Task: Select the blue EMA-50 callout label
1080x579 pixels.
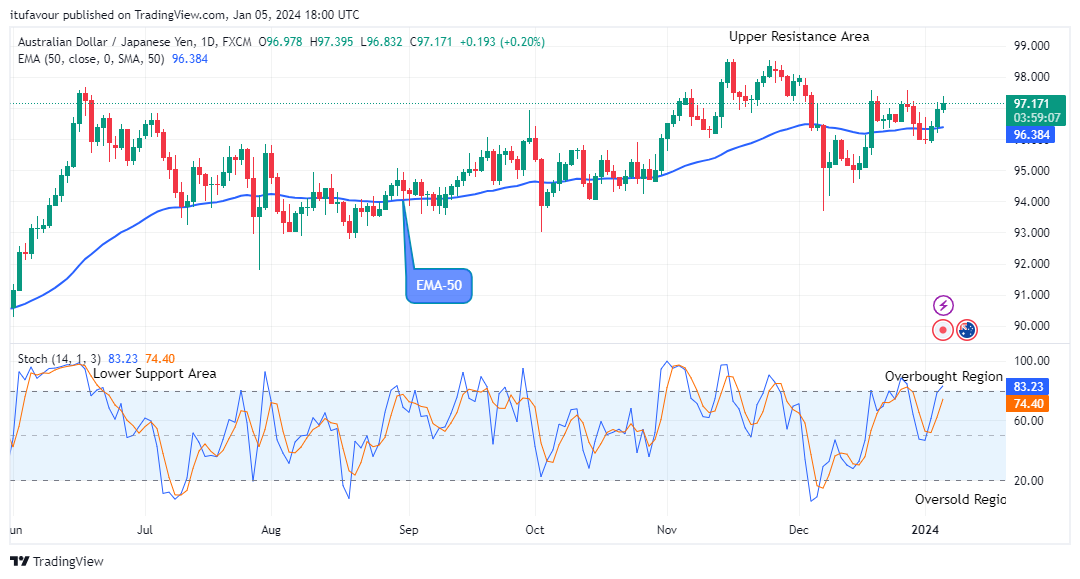Action: click(x=439, y=286)
